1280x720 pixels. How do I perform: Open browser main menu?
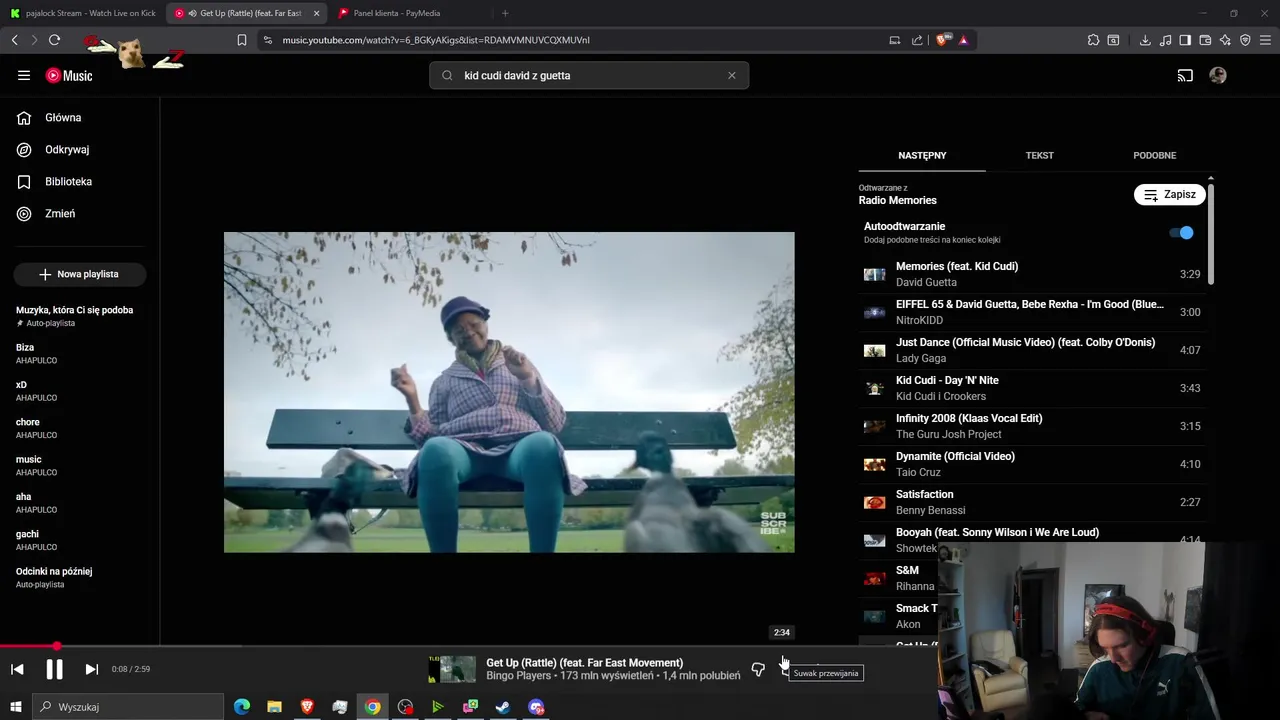[x=1265, y=40]
